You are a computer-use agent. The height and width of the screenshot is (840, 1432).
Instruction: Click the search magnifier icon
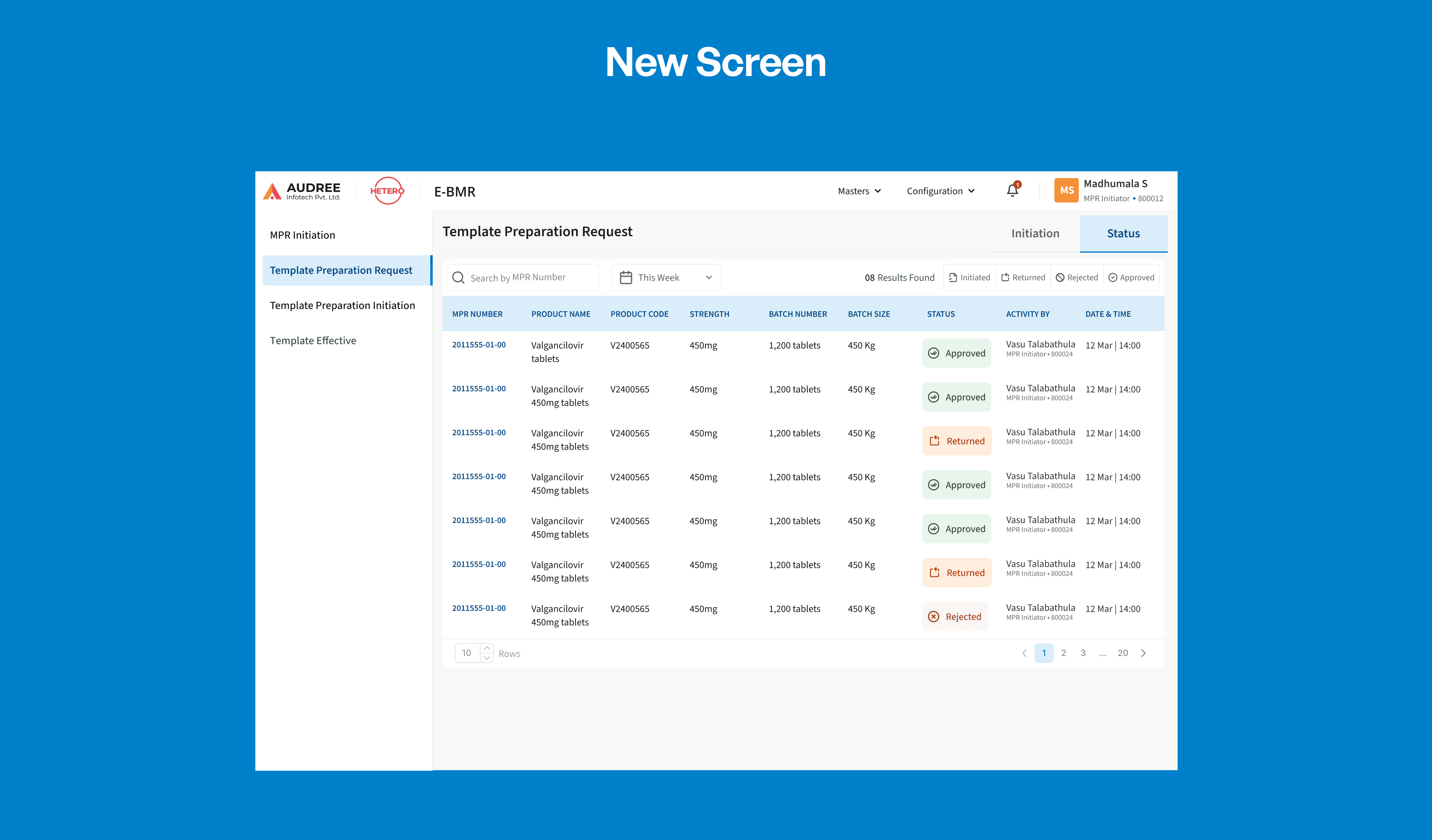[458, 278]
